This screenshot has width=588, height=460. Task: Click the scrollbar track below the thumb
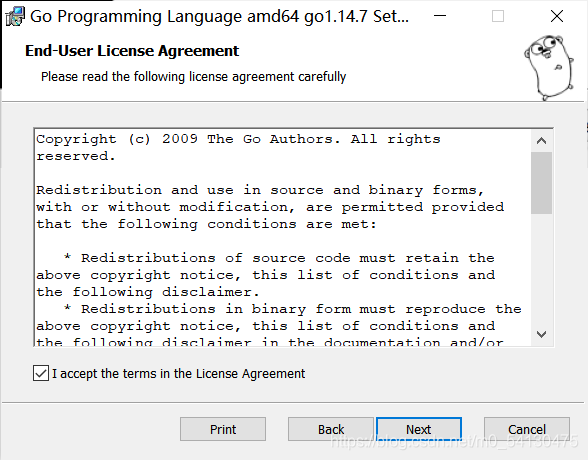[541, 268]
